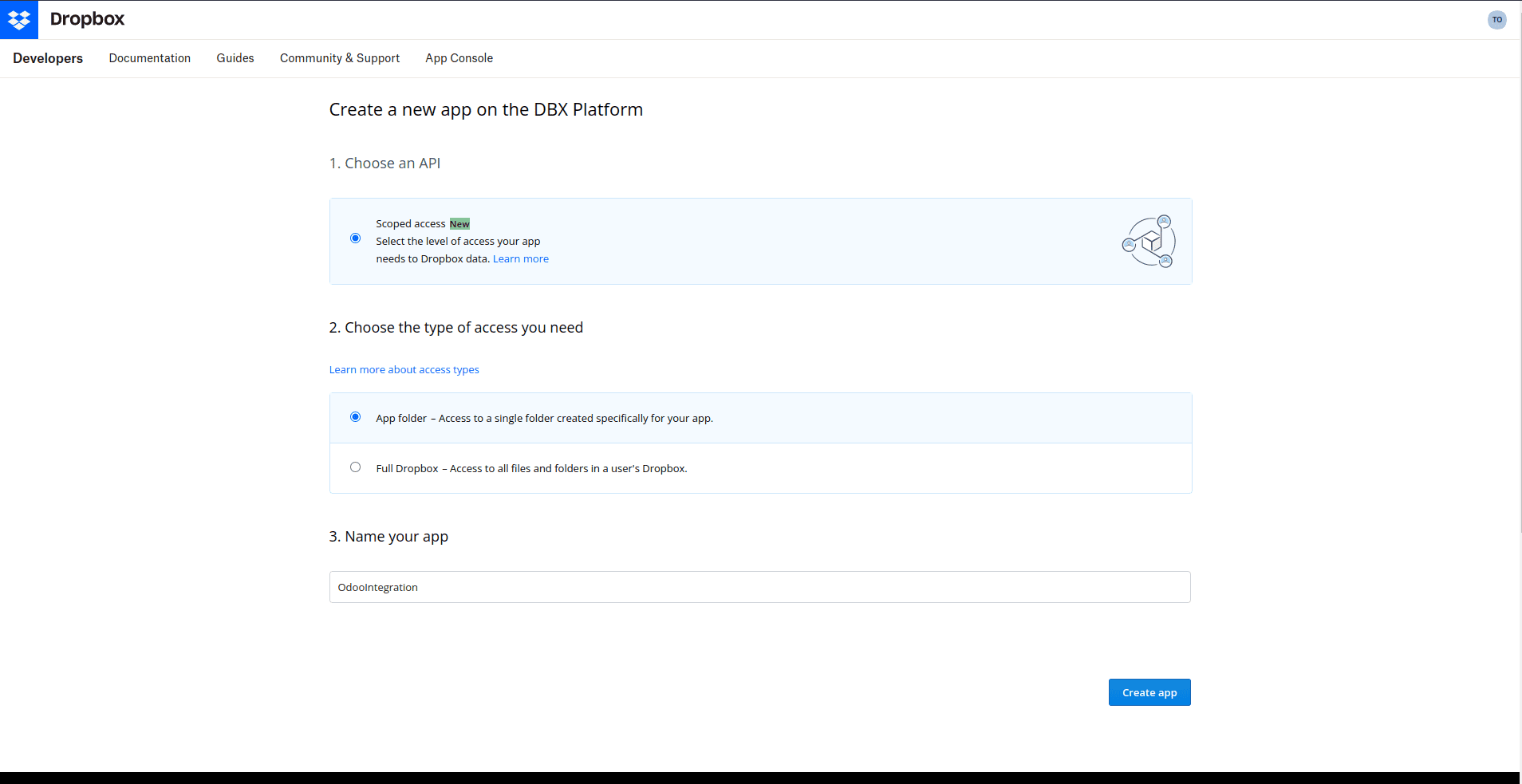
Task: Go to the Developers homepage
Action: point(47,57)
